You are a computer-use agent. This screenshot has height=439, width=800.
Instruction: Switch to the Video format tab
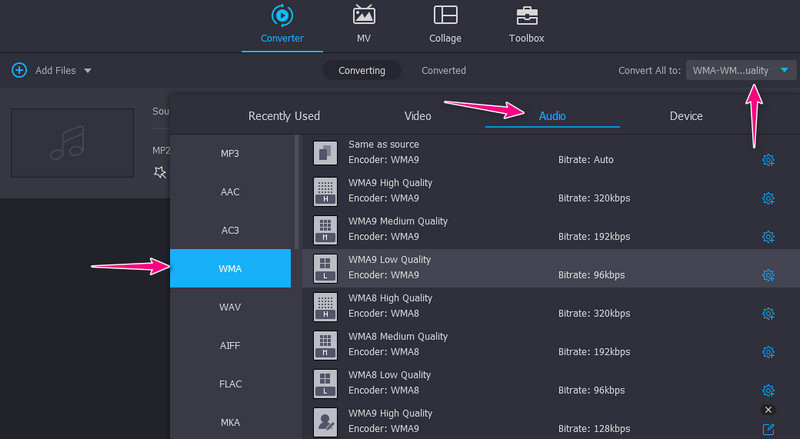click(418, 116)
